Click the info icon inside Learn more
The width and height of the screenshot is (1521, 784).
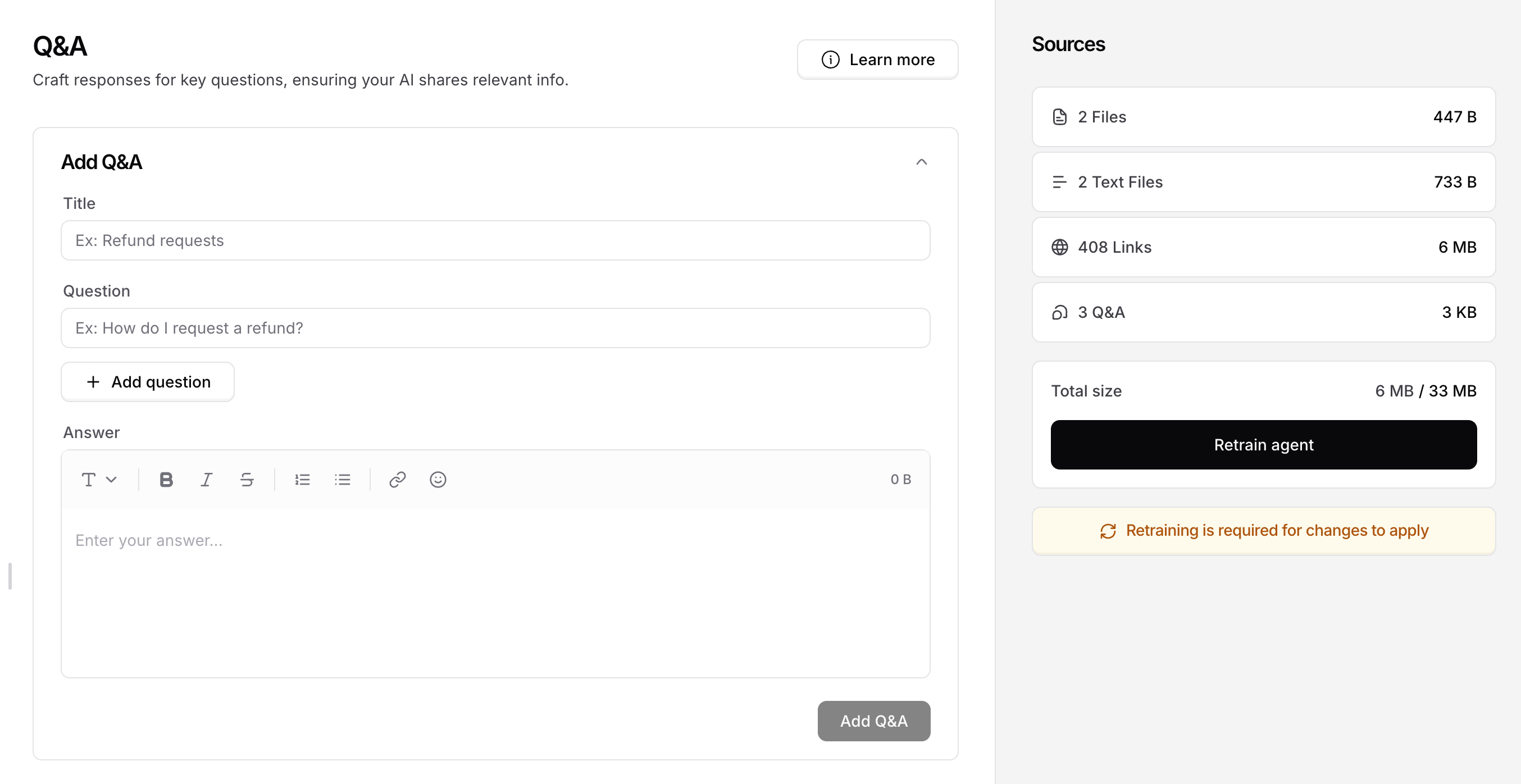coord(830,59)
